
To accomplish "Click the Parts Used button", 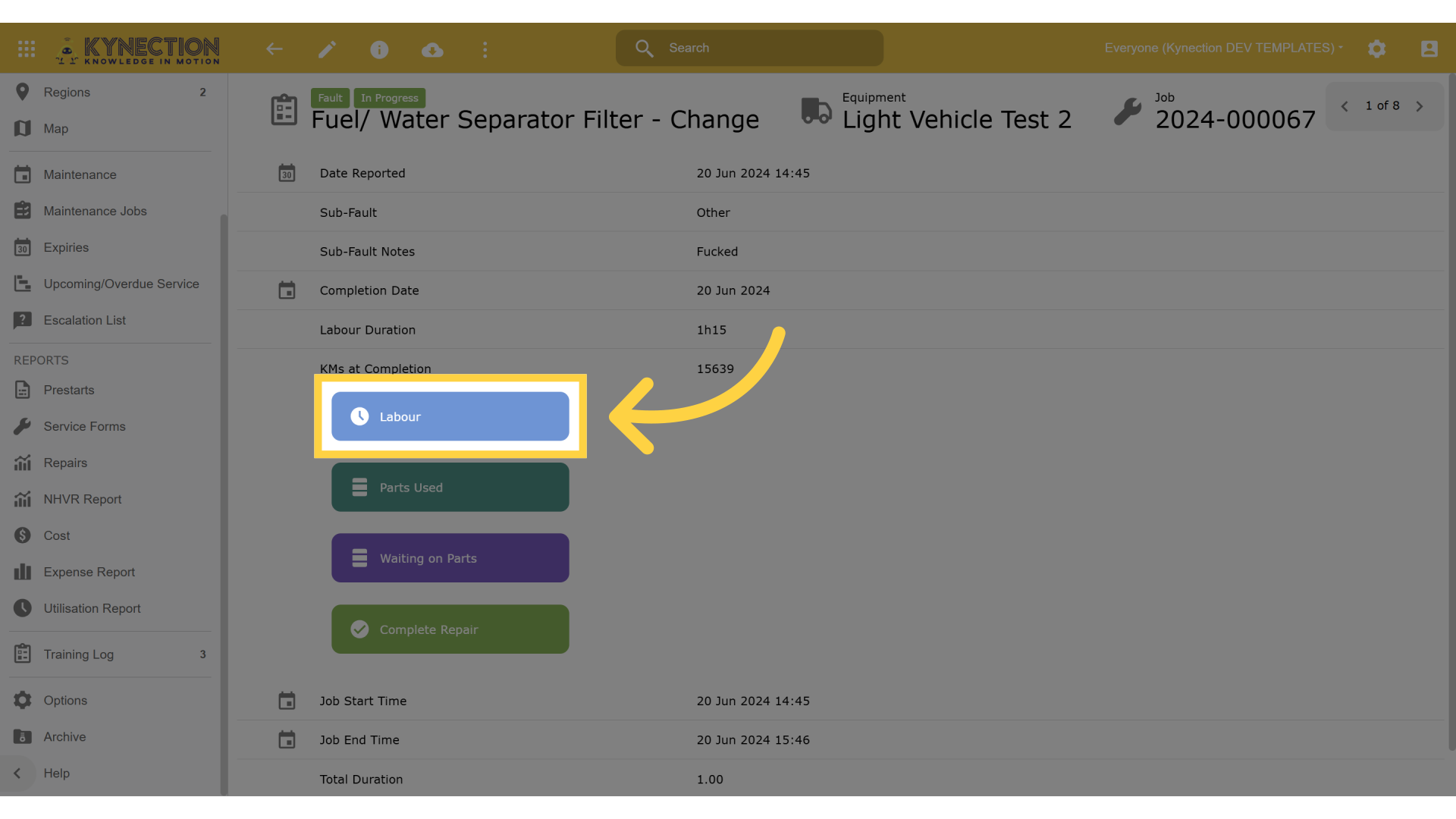I will [x=450, y=487].
